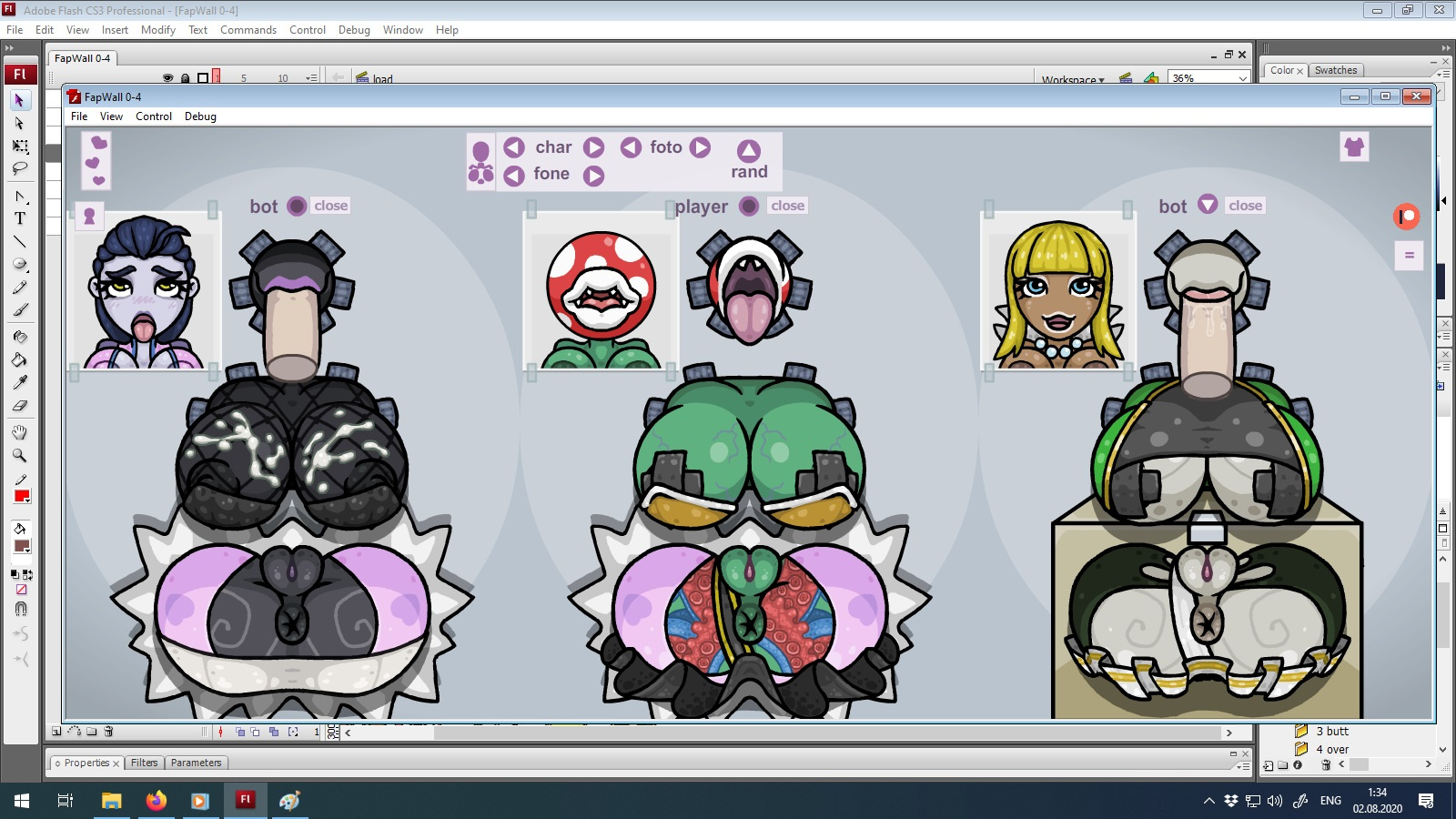1456x819 pixels.
Task: Select the Text tool
Action: click(19, 218)
